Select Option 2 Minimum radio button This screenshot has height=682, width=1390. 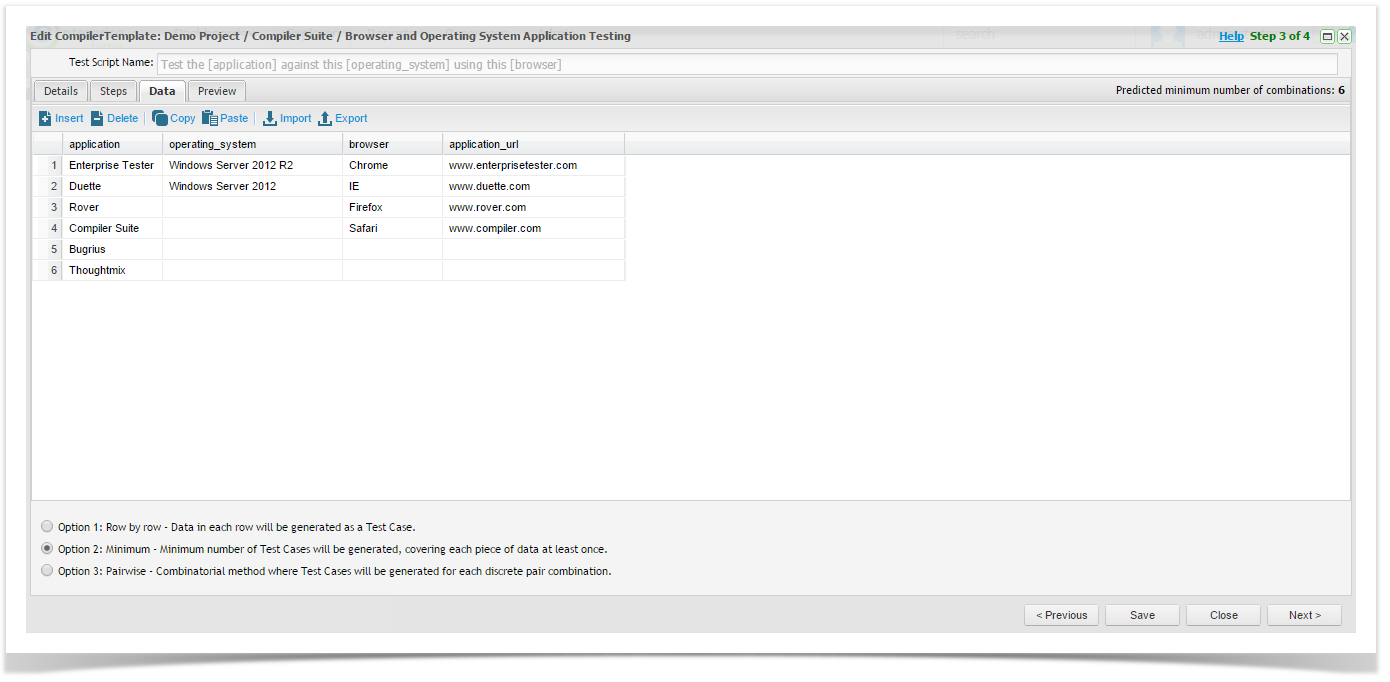[47, 549]
